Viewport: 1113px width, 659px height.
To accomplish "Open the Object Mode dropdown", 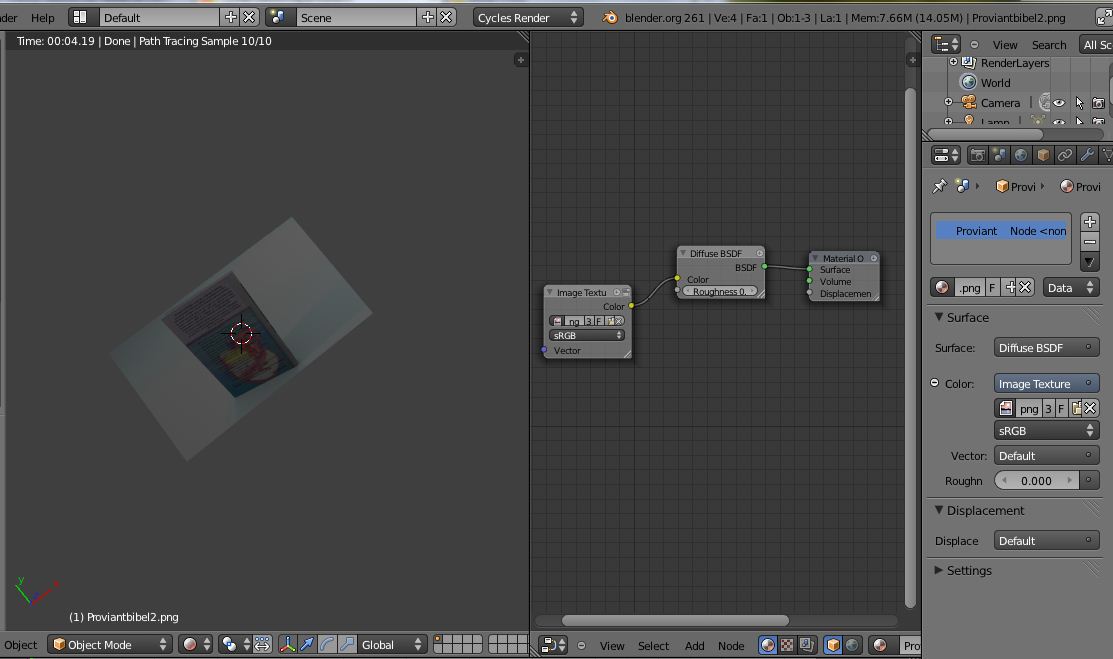I will (110, 644).
